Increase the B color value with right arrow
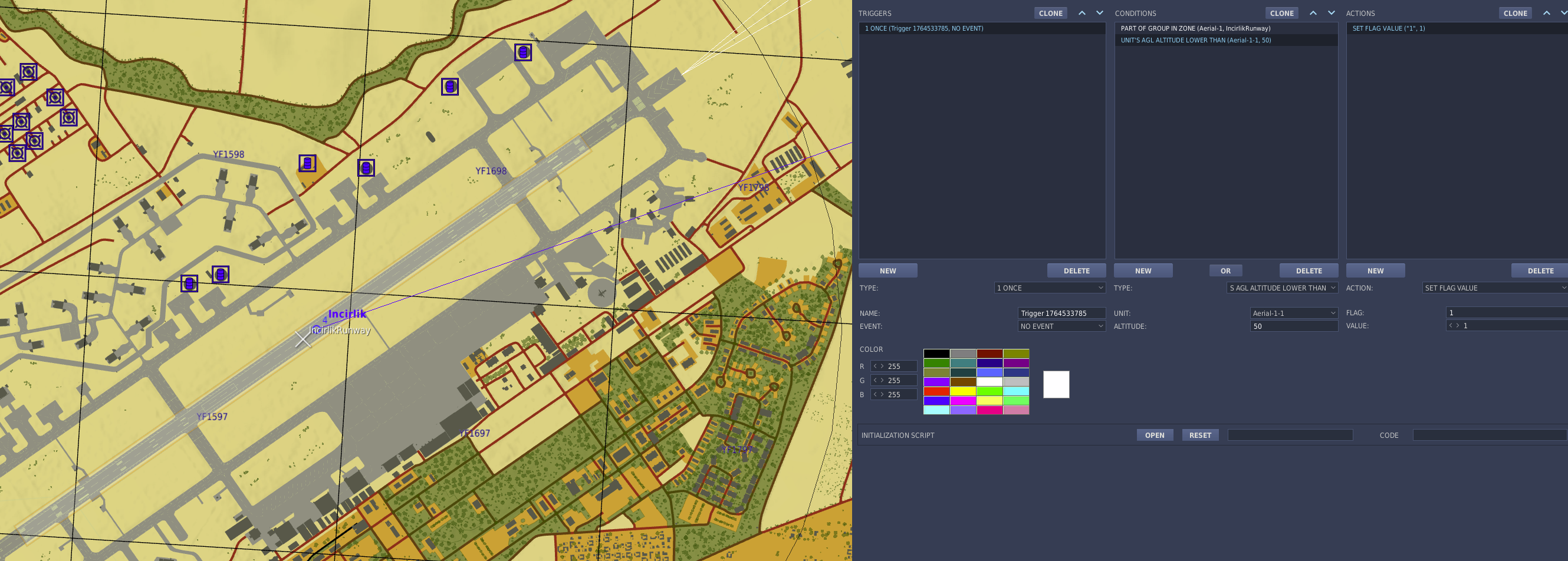This screenshot has height=561, width=1568. pos(882,394)
